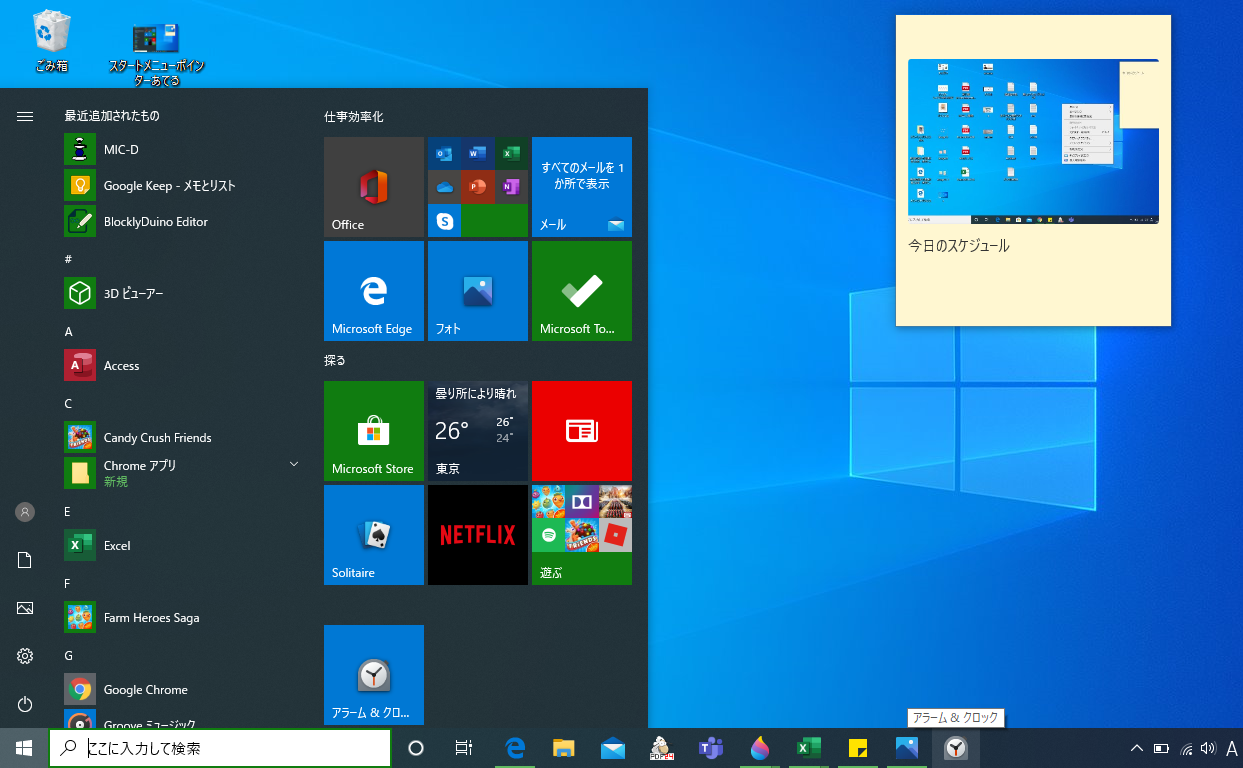Click 今日のスケジュール note text
Image resolution: width=1243 pixels, height=768 pixels.
click(x=959, y=246)
